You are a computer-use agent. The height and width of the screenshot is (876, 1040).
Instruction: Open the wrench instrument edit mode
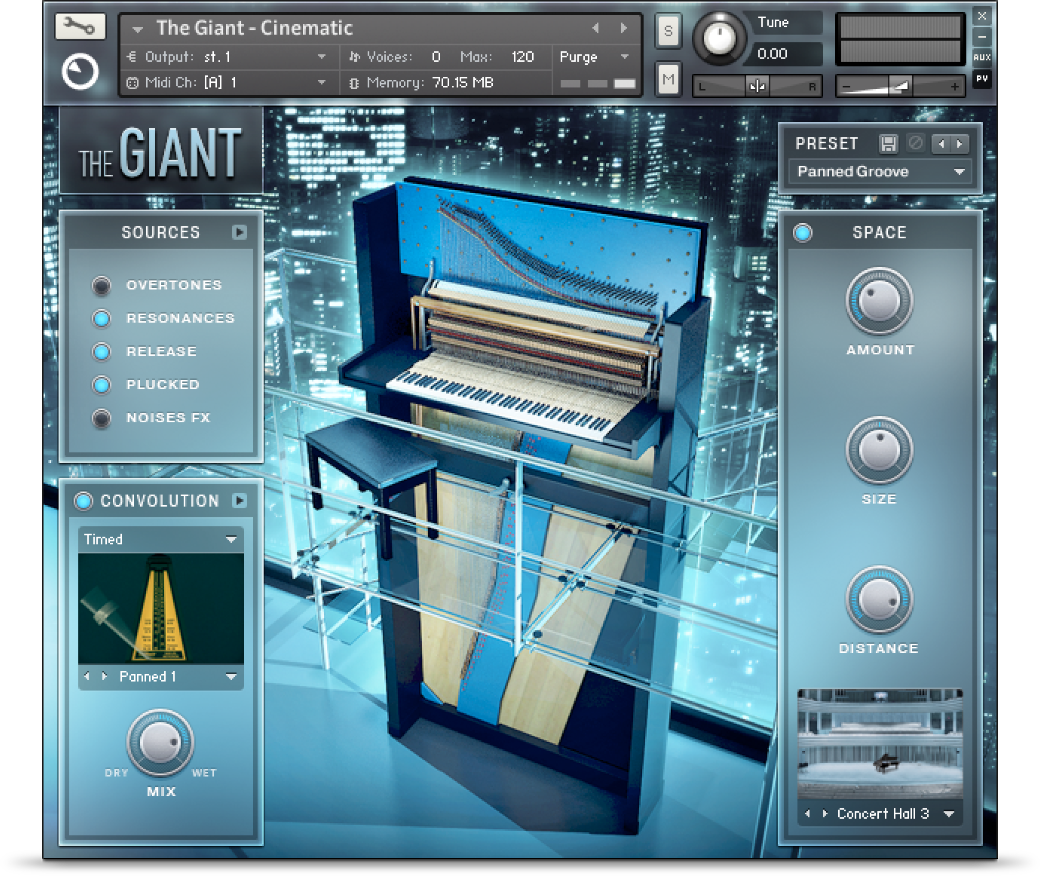click(x=80, y=27)
